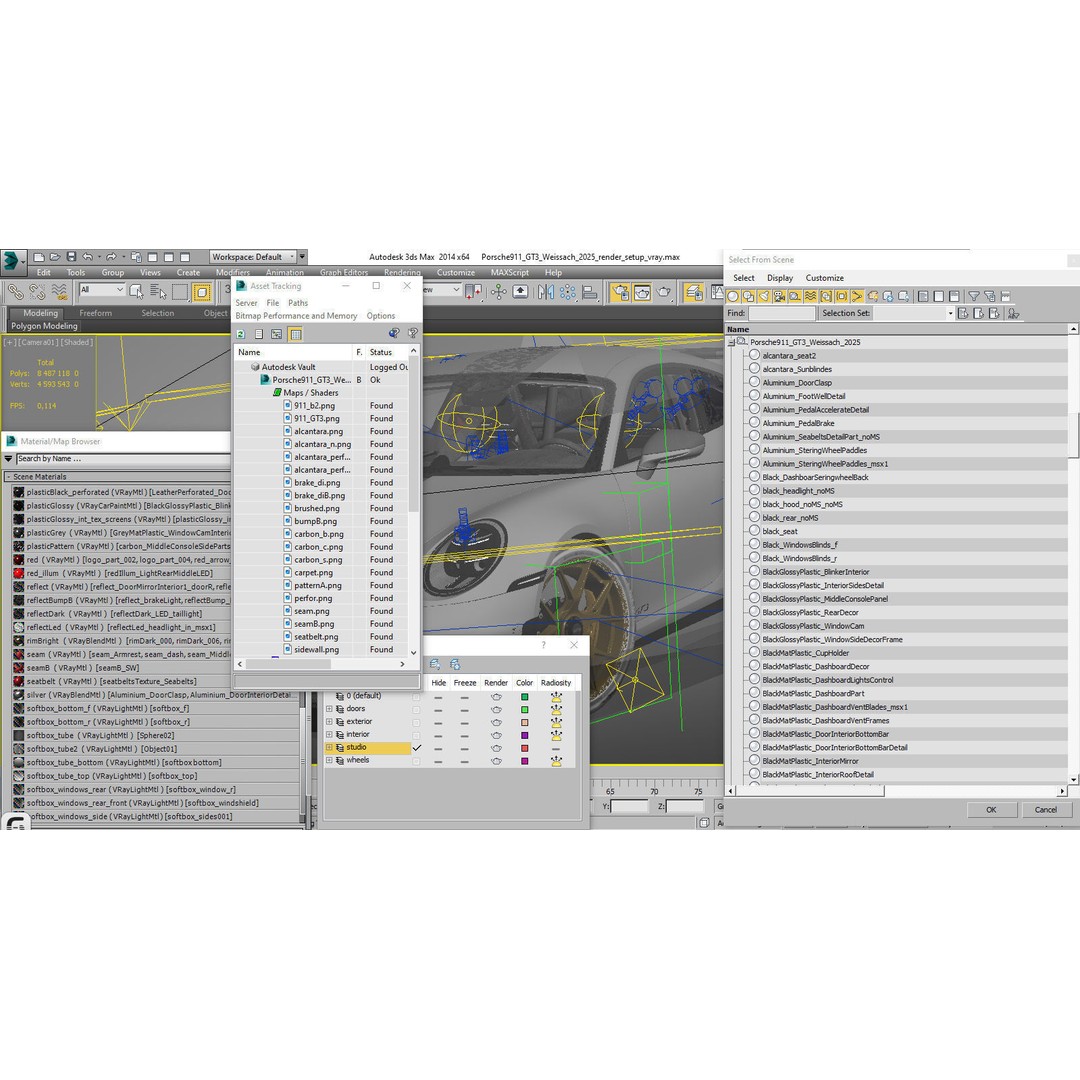Click the Status column header in Asset Tracking

(x=387, y=352)
